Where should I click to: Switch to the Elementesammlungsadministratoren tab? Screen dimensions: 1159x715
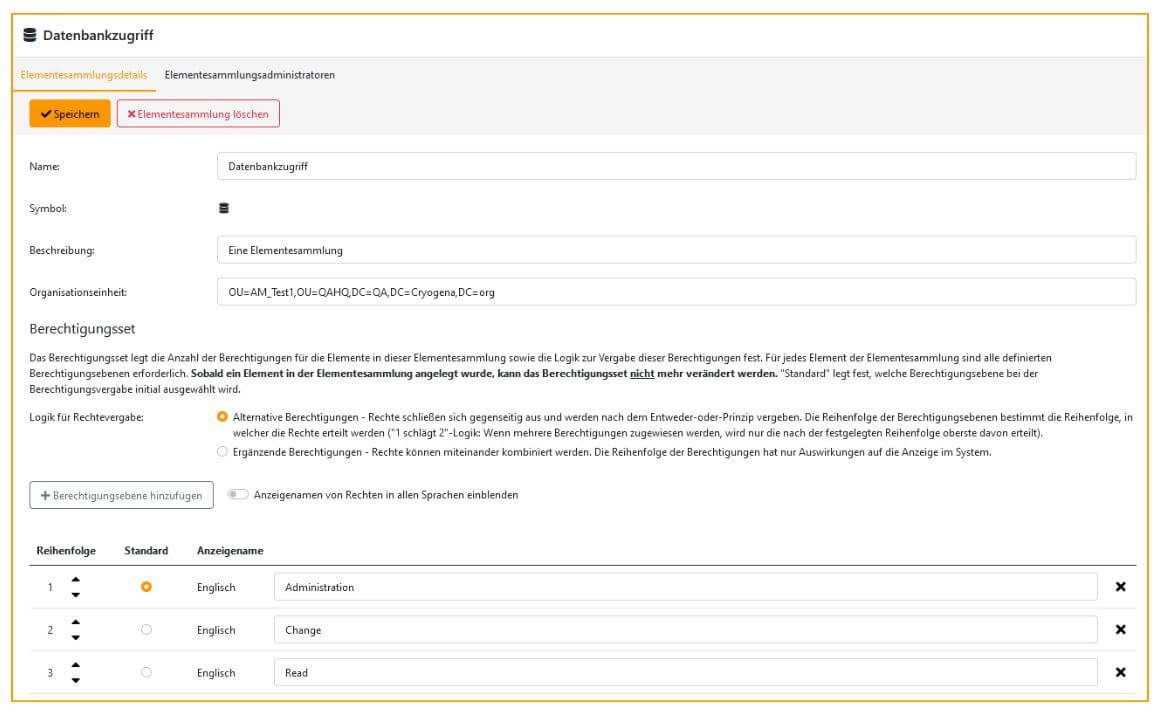click(x=251, y=74)
